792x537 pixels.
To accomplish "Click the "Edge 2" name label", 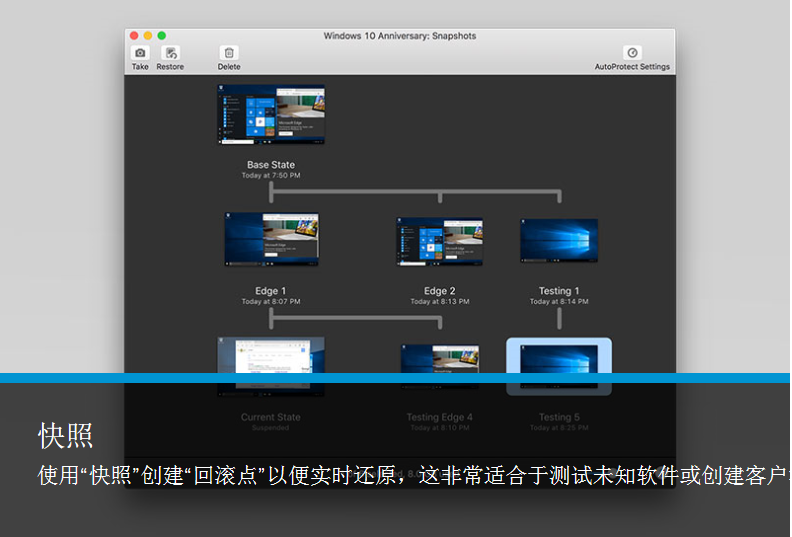I will [439, 291].
